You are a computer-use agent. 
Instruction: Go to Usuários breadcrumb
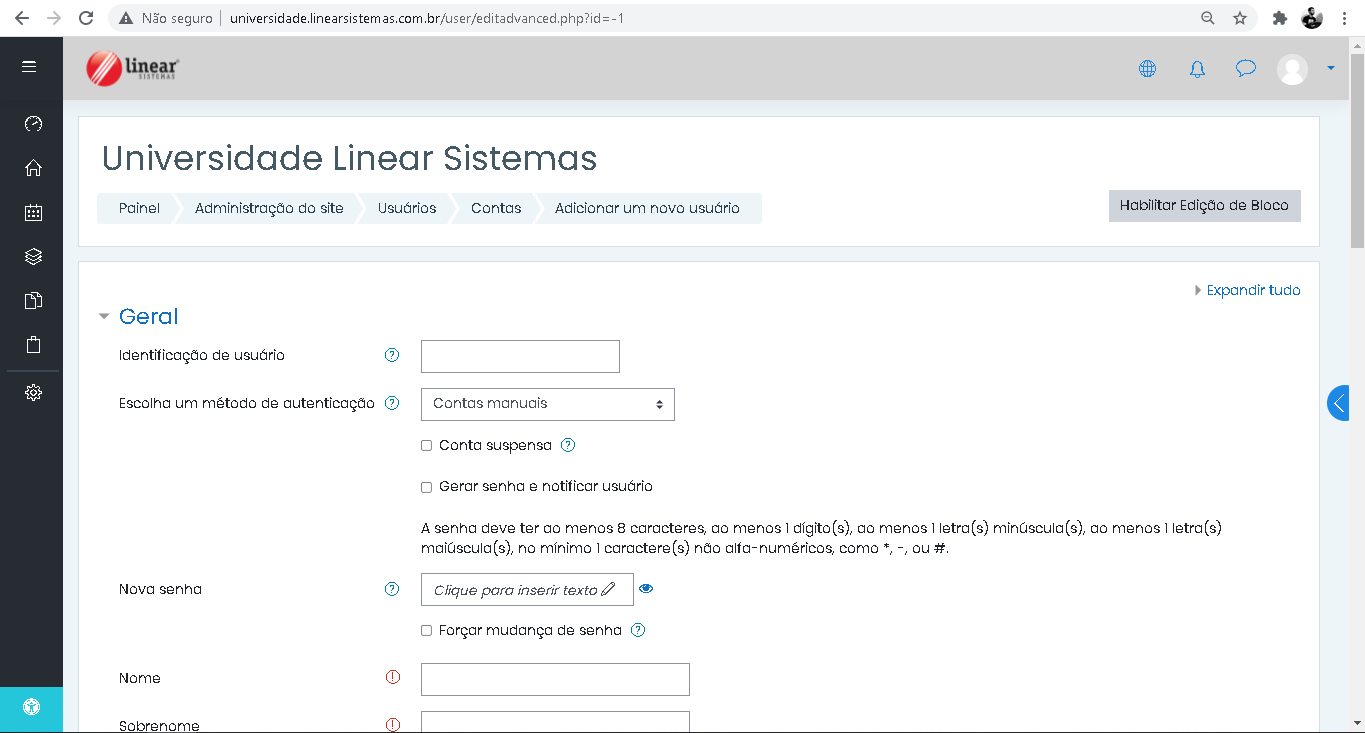407,208
